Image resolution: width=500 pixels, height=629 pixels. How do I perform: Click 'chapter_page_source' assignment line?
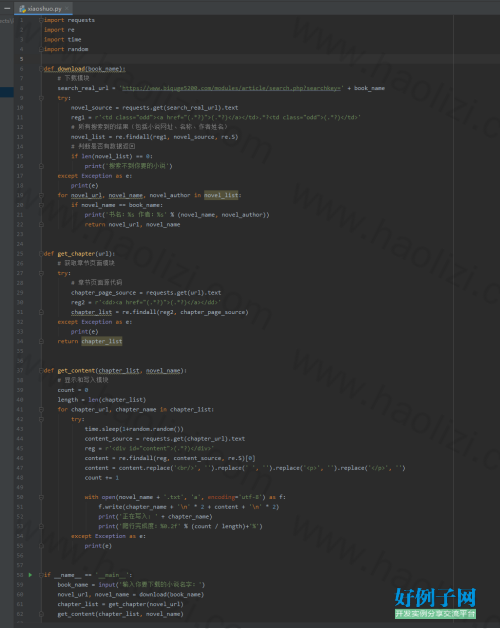pos(146,292)
